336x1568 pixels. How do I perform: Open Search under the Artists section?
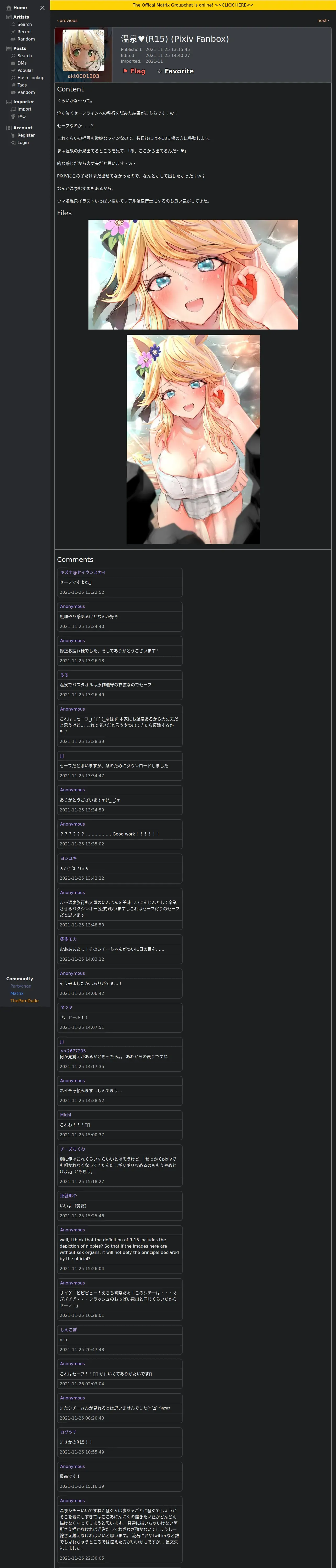coord(24,24)
